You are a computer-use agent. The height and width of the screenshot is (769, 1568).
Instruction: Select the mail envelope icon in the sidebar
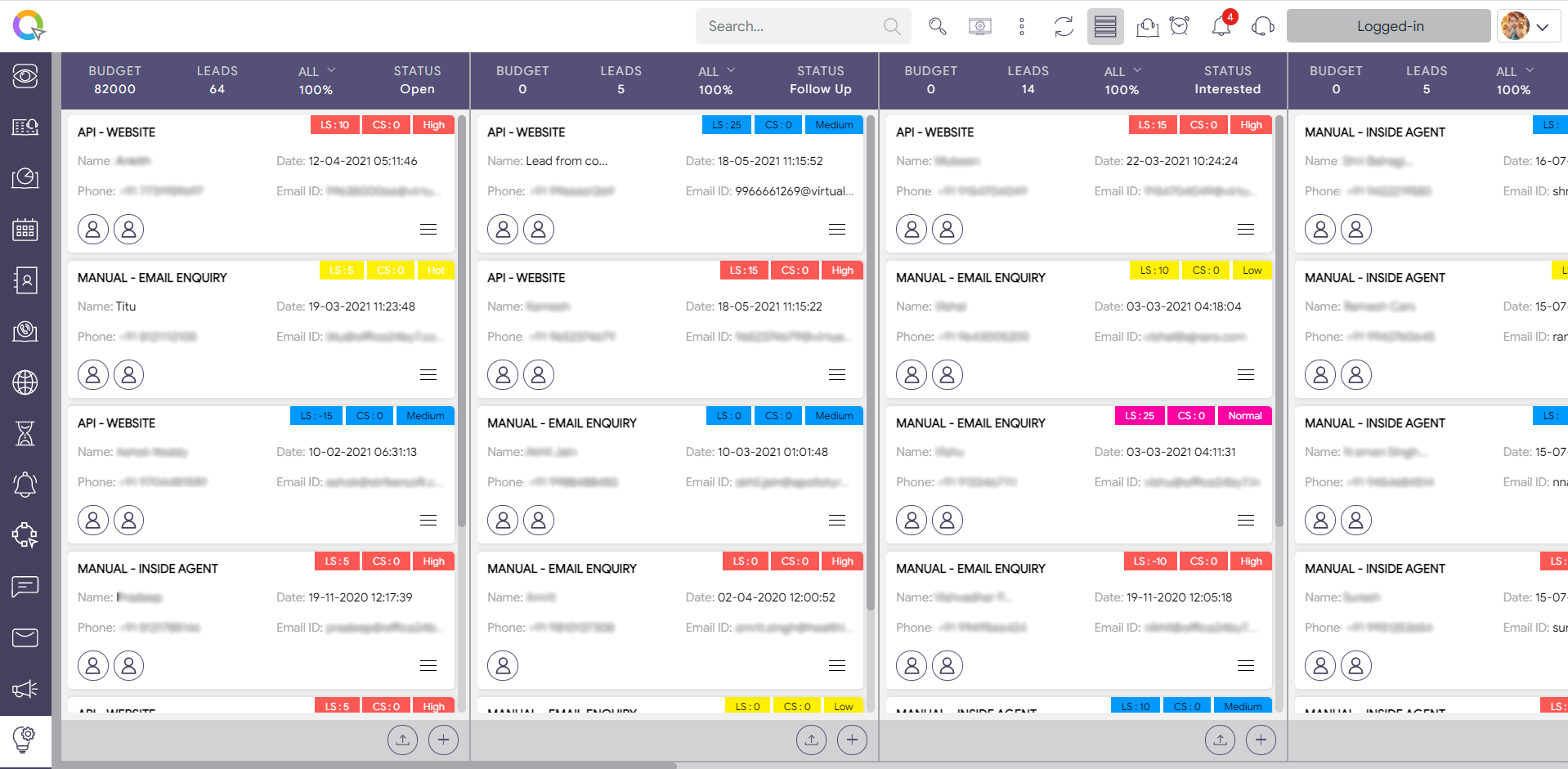[25, 638]
